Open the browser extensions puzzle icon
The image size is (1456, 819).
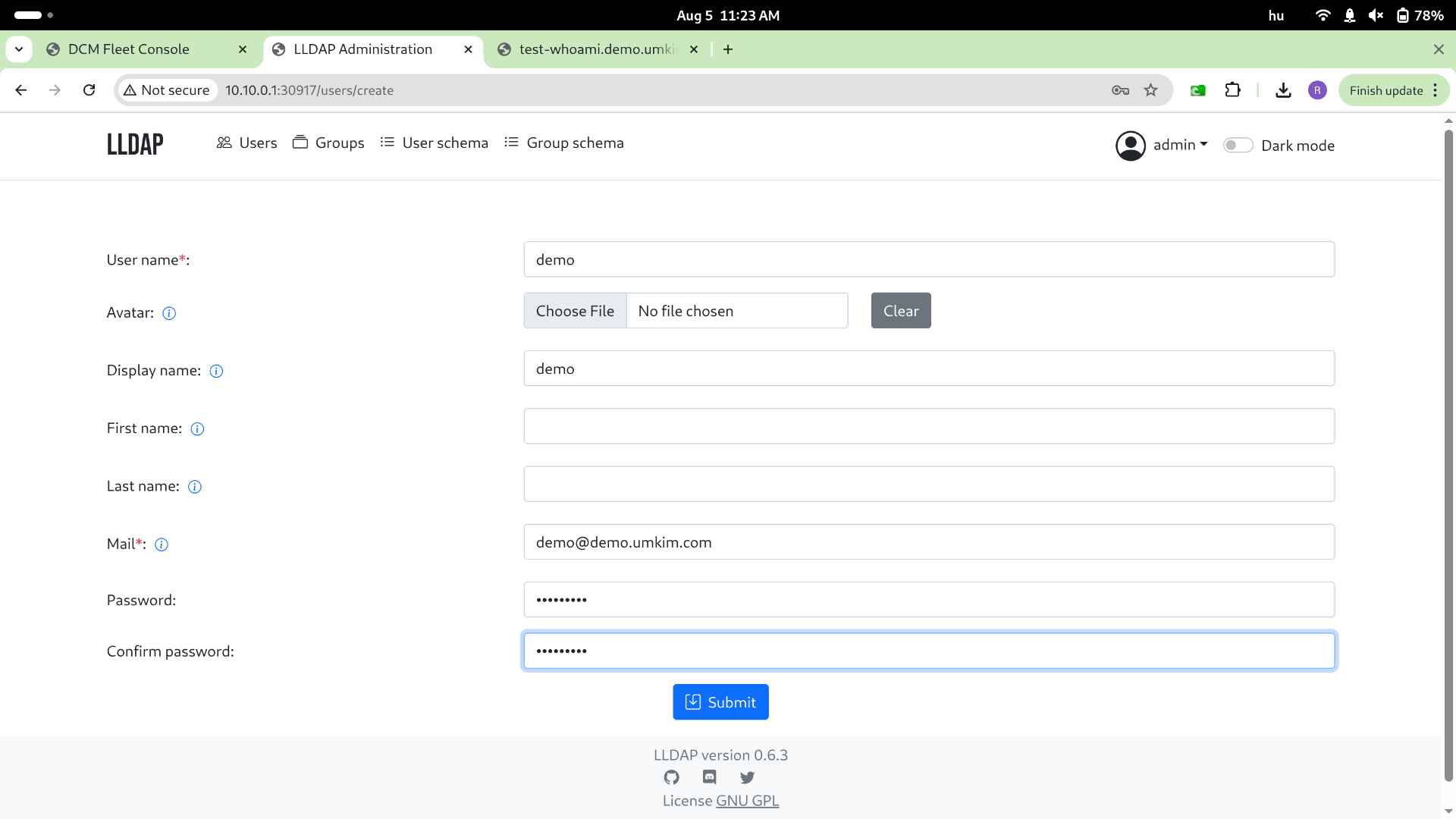tap(1232, 90)
